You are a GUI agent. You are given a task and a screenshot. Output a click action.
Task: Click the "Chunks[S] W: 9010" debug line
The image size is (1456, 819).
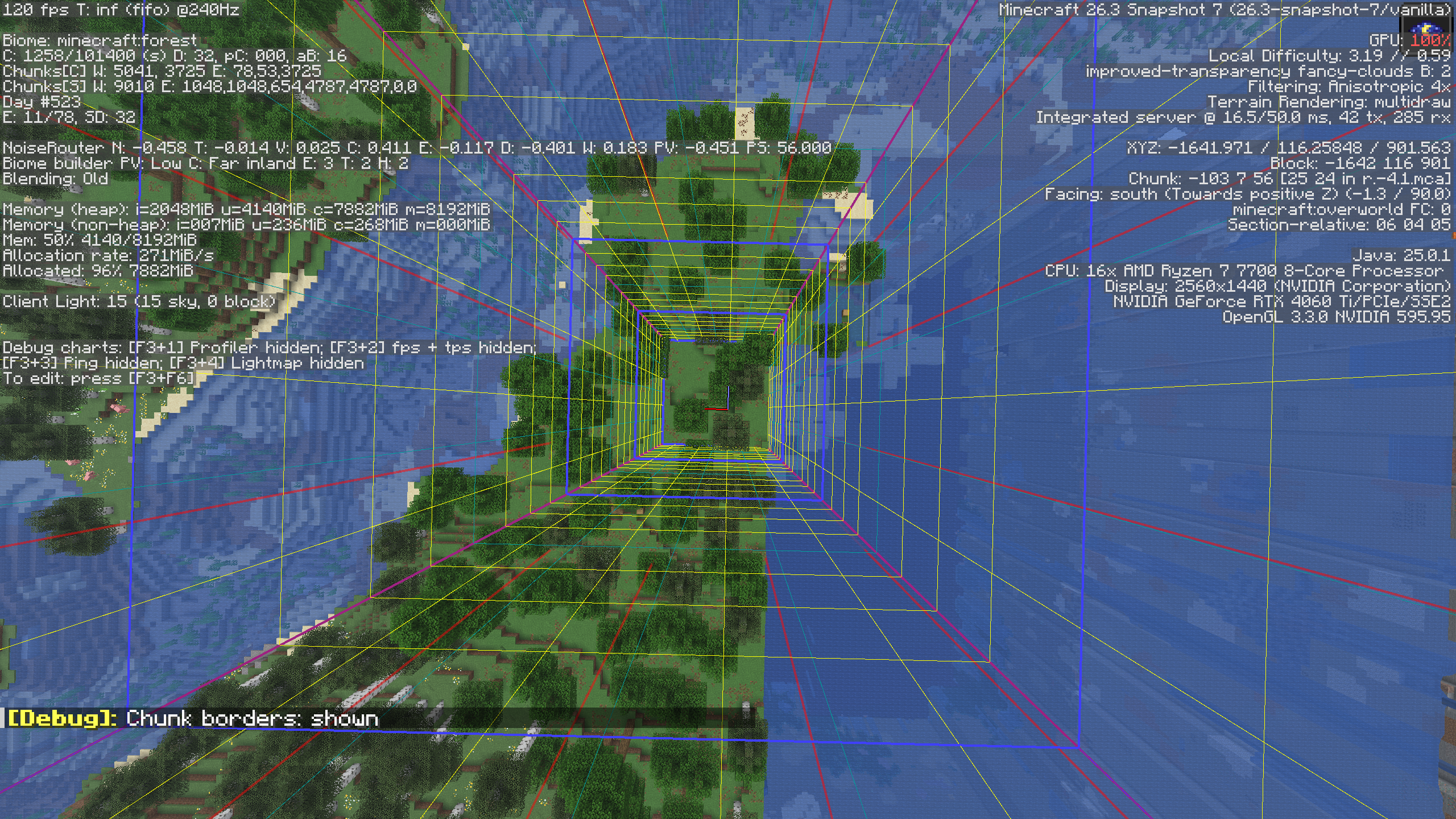210,86
